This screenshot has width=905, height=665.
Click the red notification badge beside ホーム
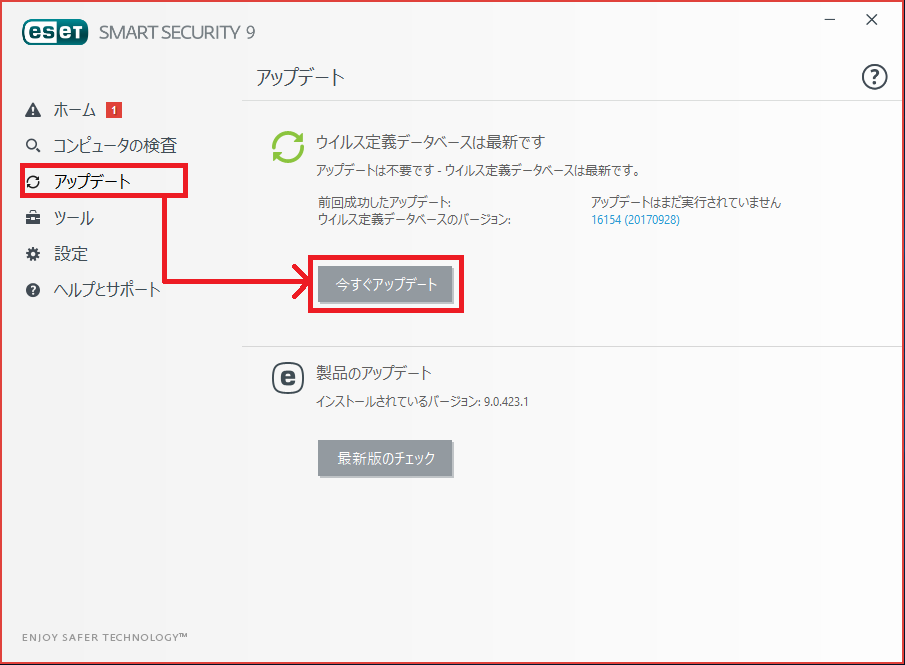[x=114, y=110]
